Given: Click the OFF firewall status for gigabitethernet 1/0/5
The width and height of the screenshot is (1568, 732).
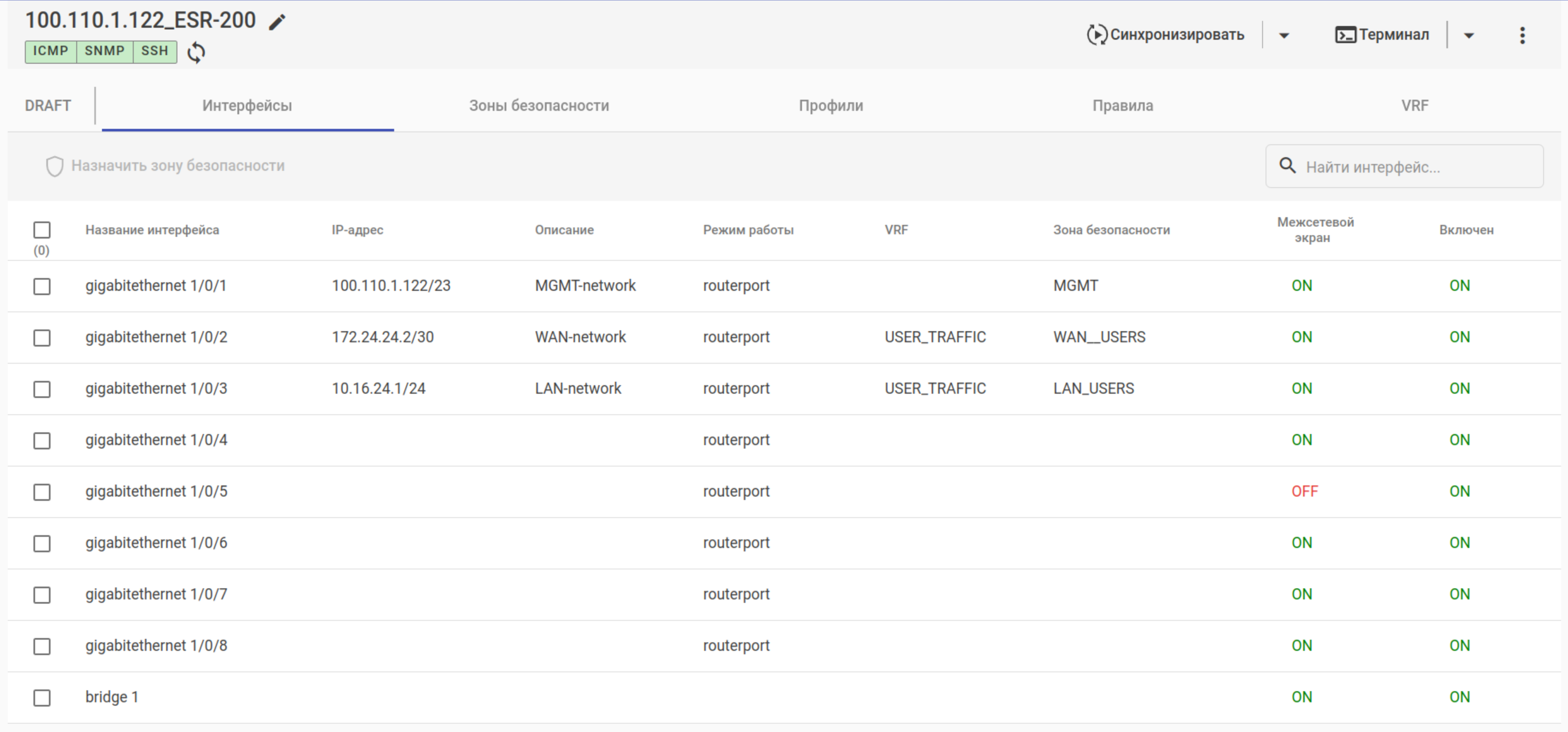Looking at the screenshot, I should [x=1305, y=491].
